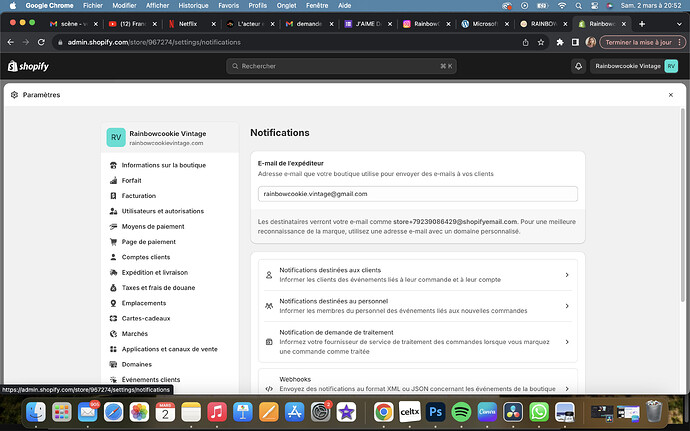Viewport: 690px width, 431px height.
Task: Switch to the Netflix tab
Action: point(192,24)
